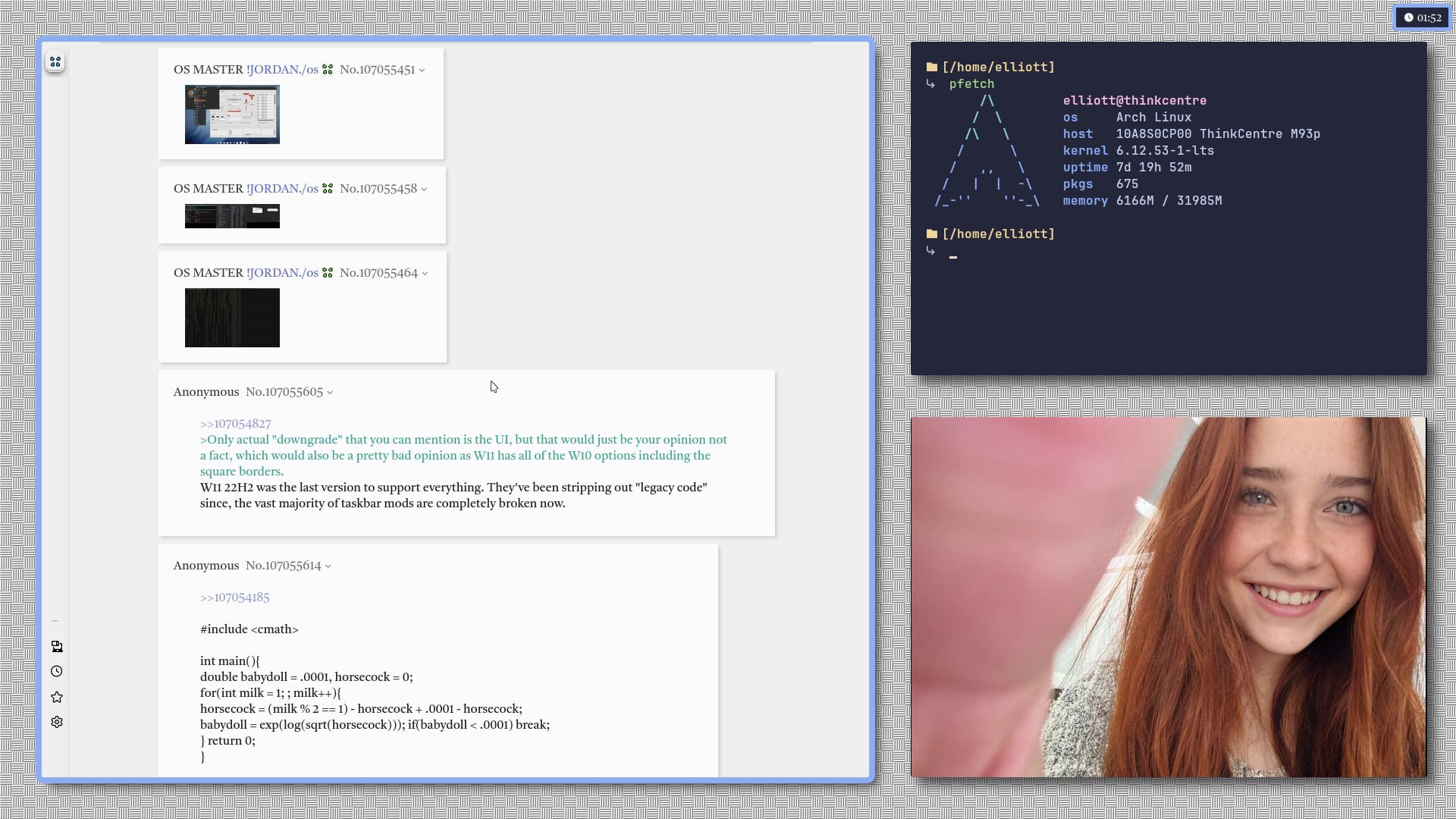Open post menu arrow for No.107055614
The width and height of the screenshot is (1456, 819).
click(328, 566)
